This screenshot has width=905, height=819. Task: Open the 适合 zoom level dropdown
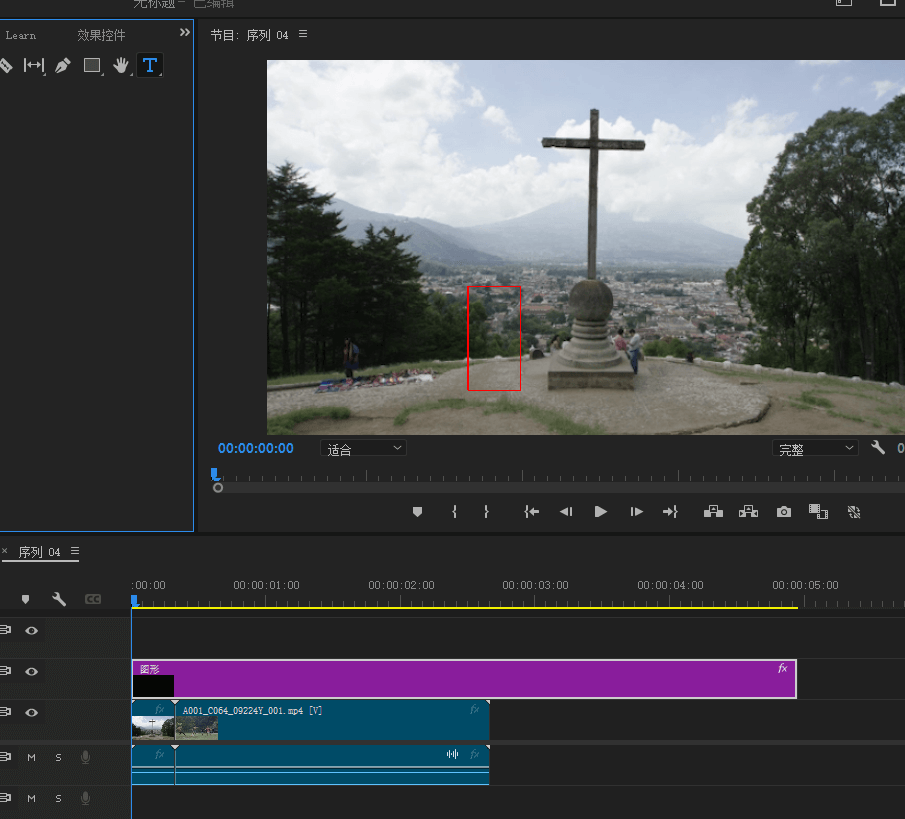(363, 449)
